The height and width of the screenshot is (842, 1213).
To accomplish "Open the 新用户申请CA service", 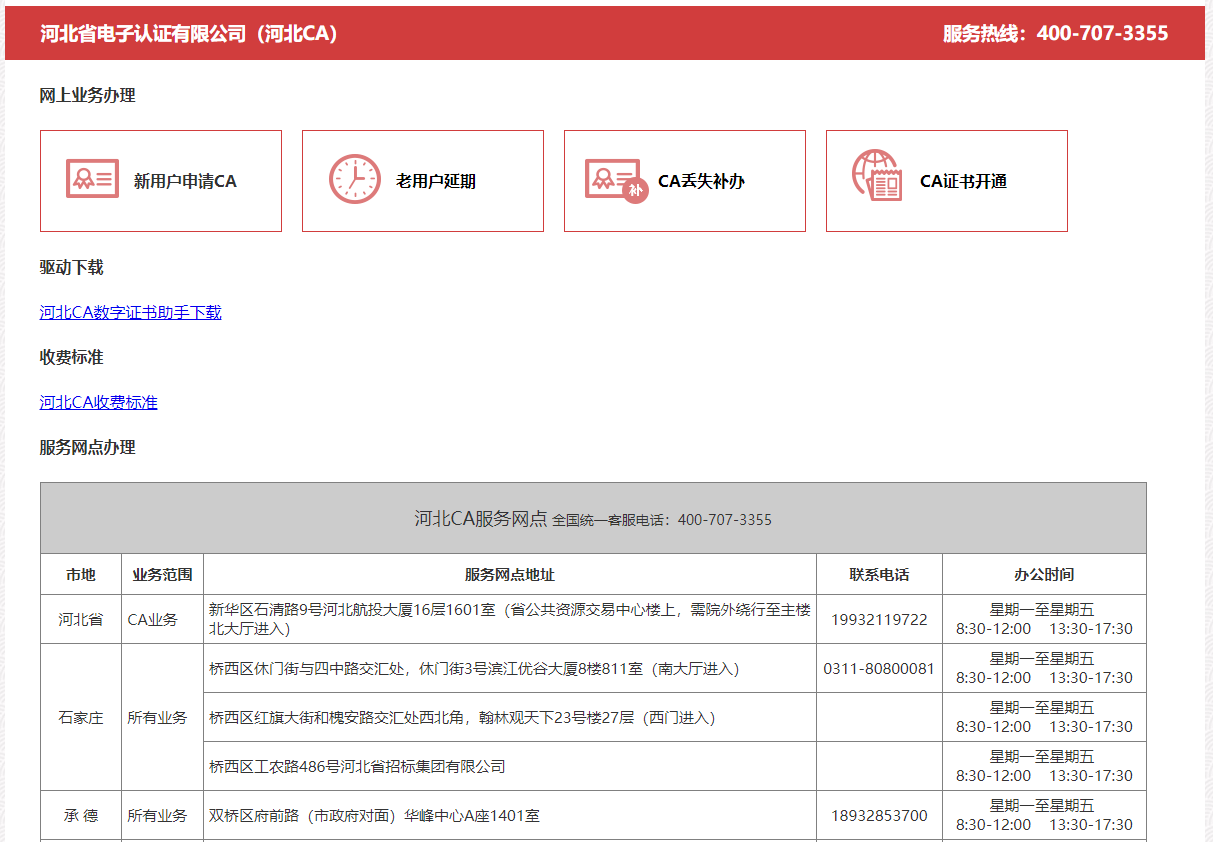I will click(185, 181).
